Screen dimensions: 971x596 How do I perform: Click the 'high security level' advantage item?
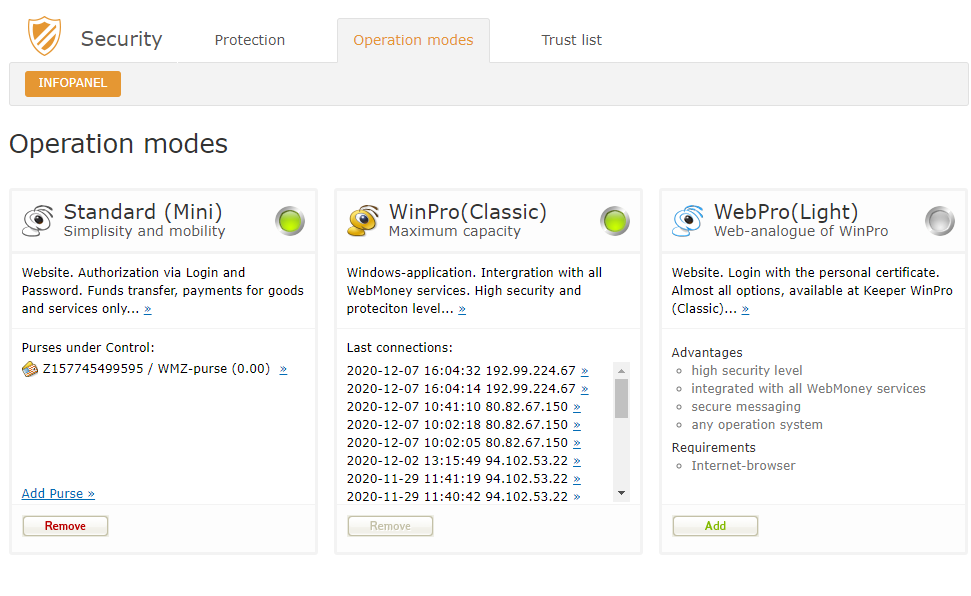coord(747,370)
